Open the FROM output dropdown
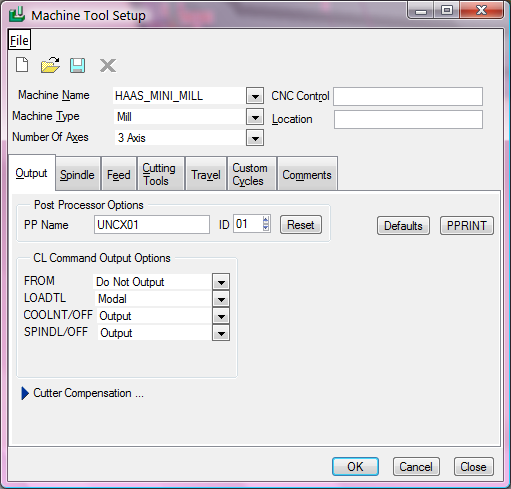Viewport: 511px width, 489px height. pyautogui.click(x=221, y=282)
